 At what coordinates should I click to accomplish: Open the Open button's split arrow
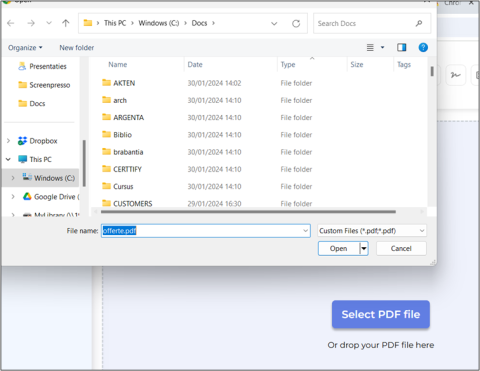click(364, 249)
